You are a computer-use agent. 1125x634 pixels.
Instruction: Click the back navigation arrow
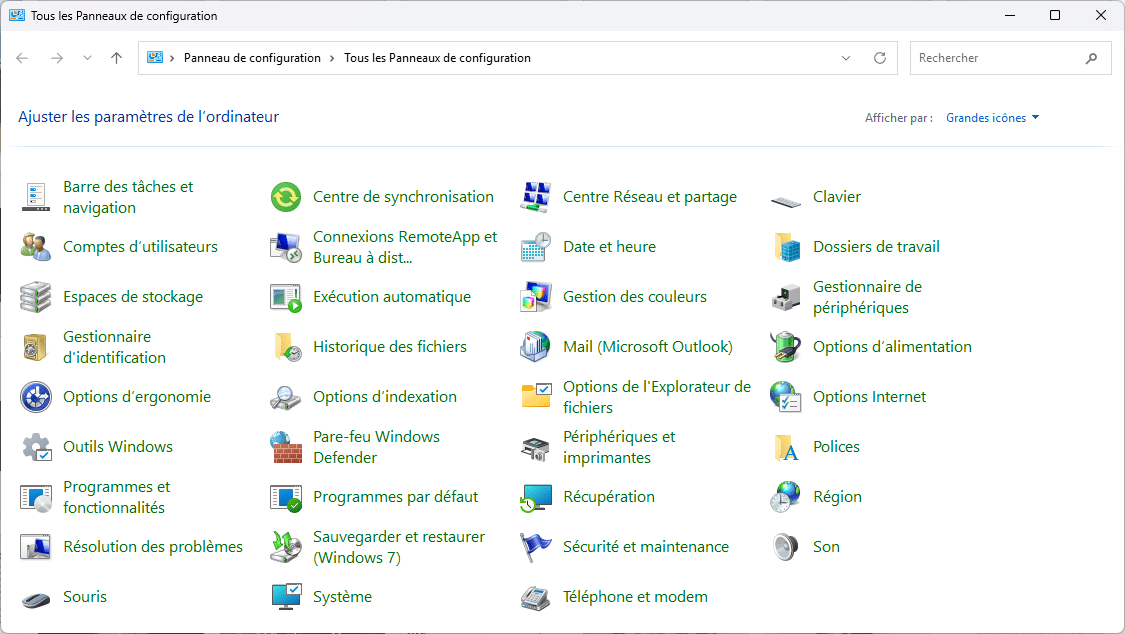[22, 57]
